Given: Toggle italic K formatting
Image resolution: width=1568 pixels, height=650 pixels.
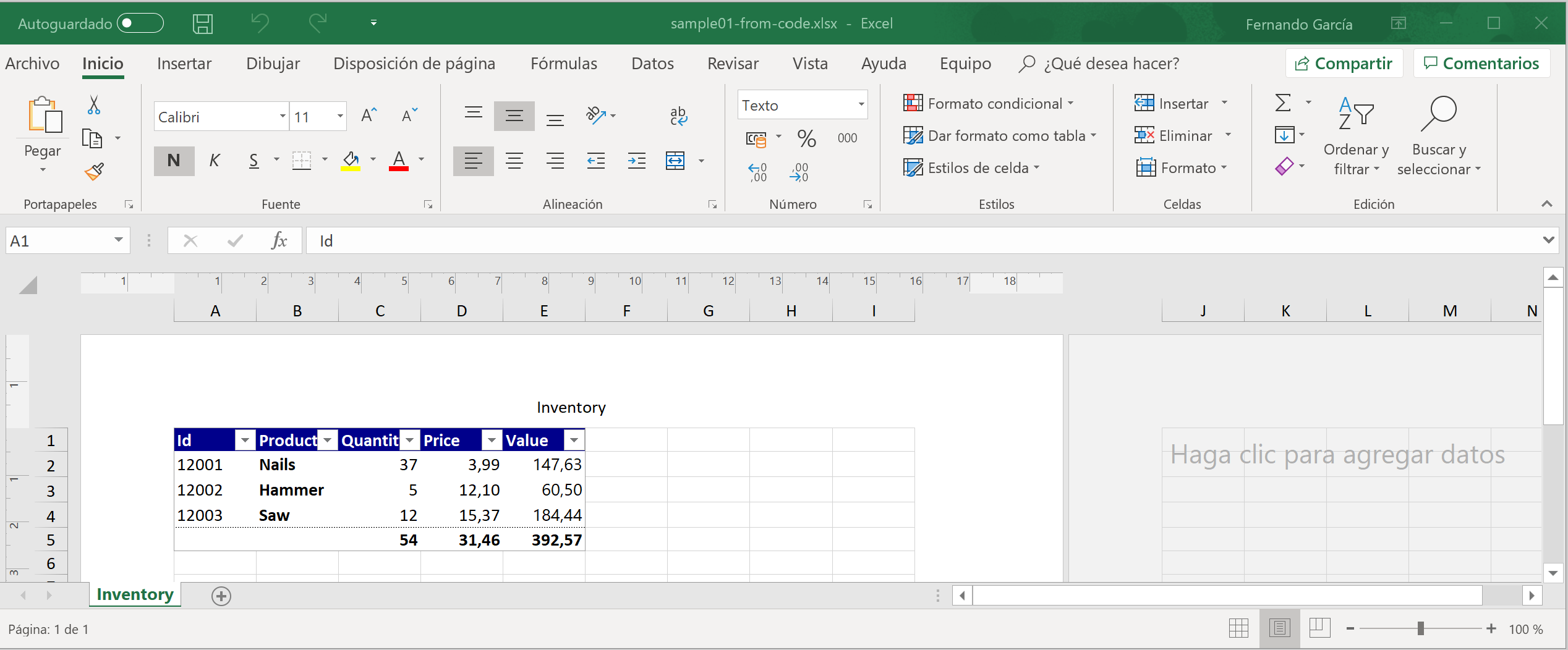Looking at the screenshot, I should click(214, 161).
